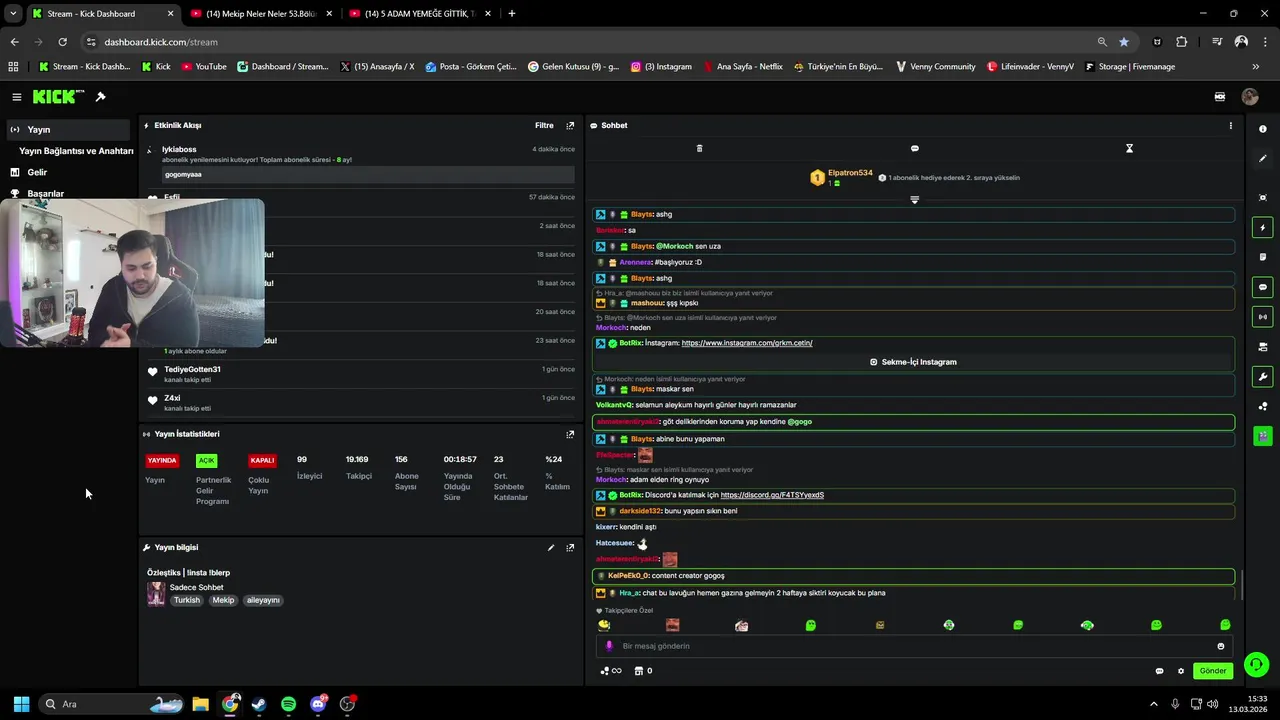Screen dimensions: 1280x720
Task: Click the Sadece Sohbet category thumbnail
Action: (x=156, y=594)
